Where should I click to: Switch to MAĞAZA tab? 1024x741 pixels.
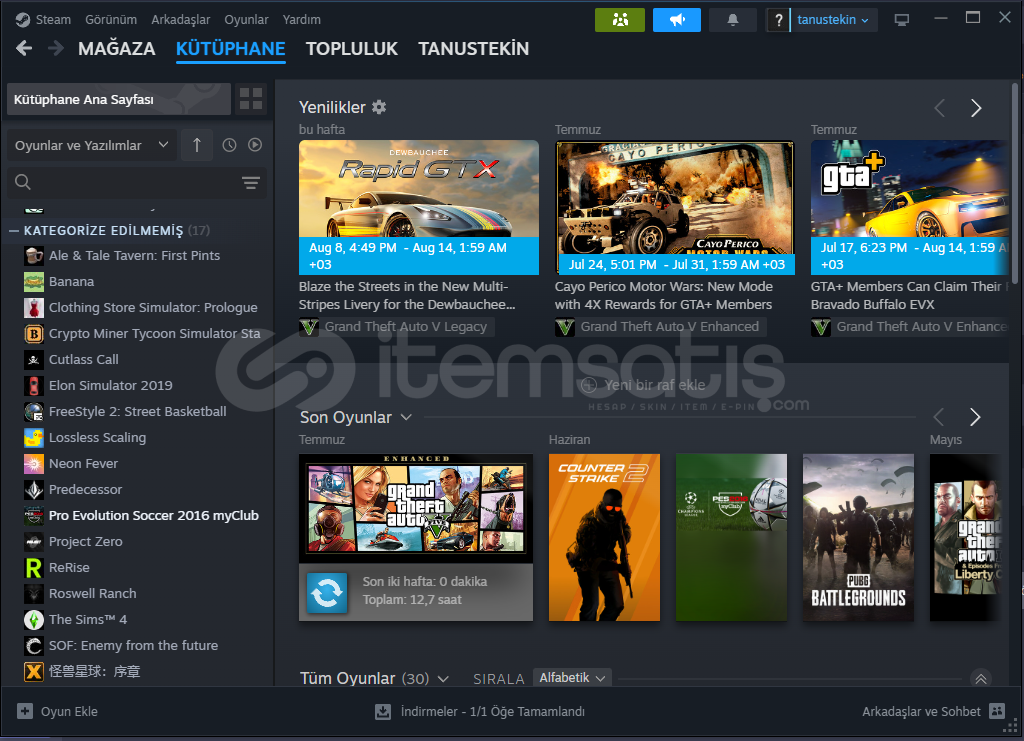pos(117,48)
